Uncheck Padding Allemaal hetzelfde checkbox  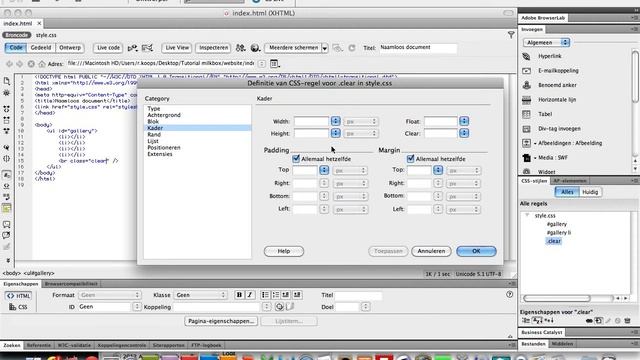[x=296, y=158]
